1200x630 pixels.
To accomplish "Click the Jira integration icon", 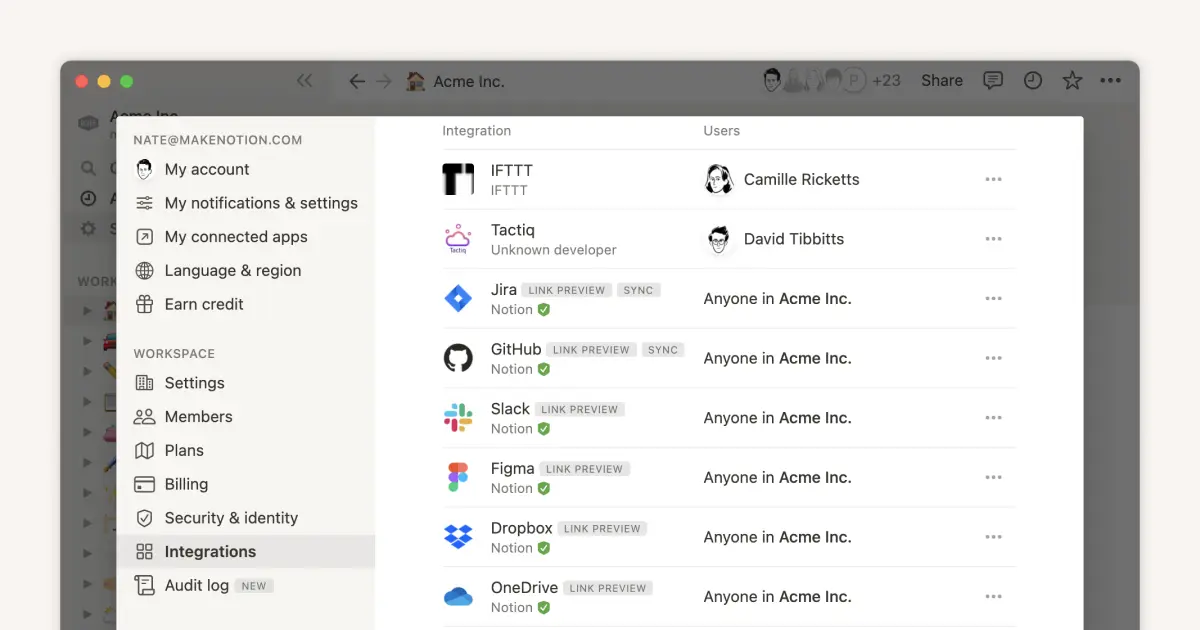I will click(x=459, y=298).
